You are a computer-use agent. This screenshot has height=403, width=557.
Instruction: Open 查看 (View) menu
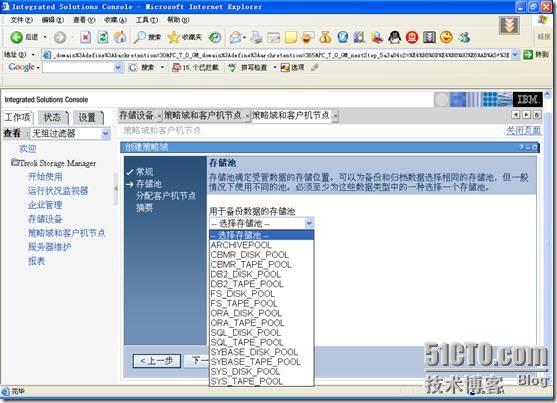(84, 20)
